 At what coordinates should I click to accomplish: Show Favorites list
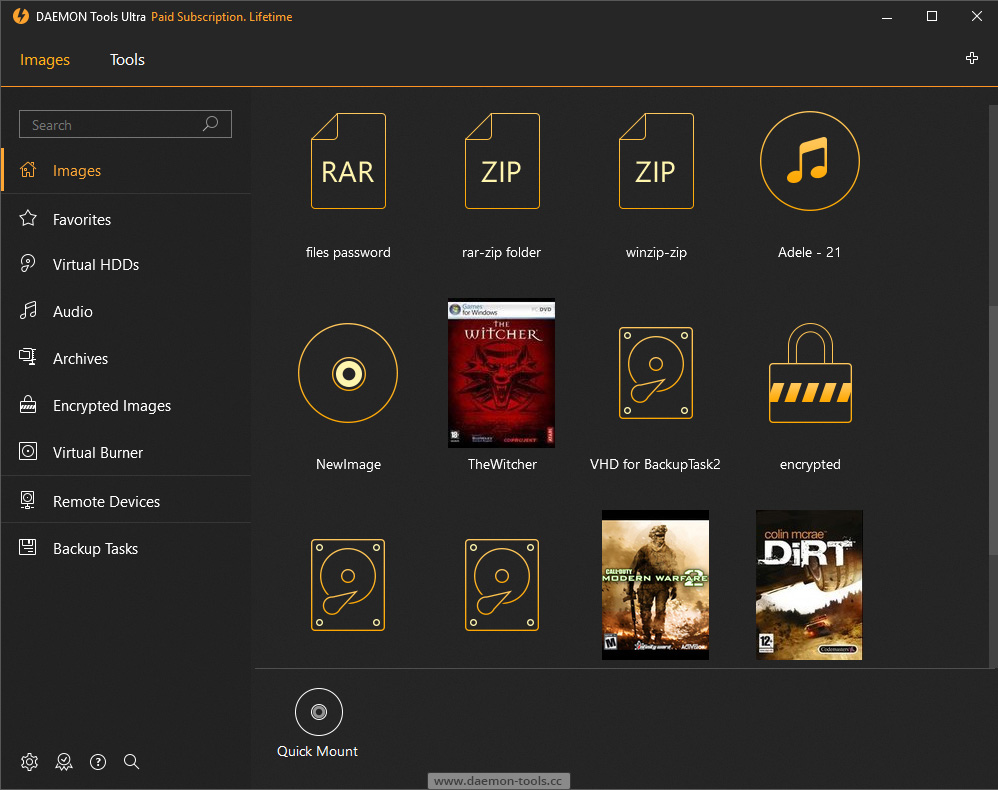(x=82, y=219)
